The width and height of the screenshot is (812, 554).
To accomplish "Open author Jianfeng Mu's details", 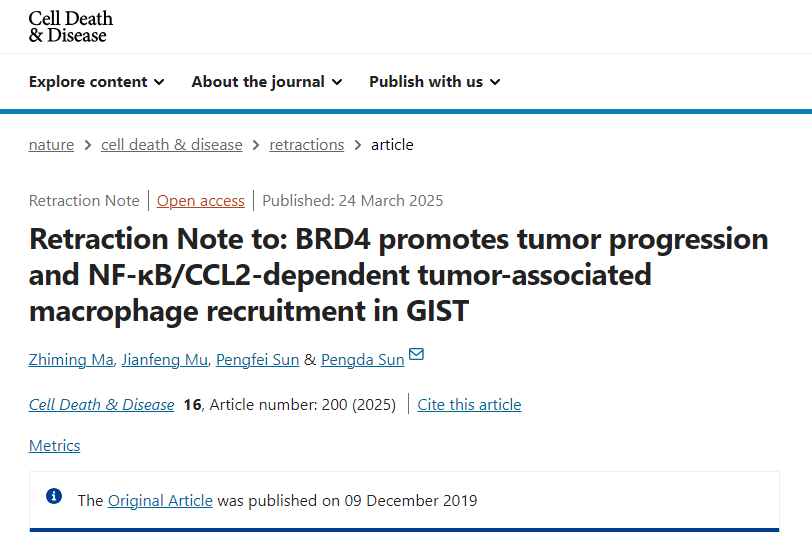I will [x=165, y=359].
